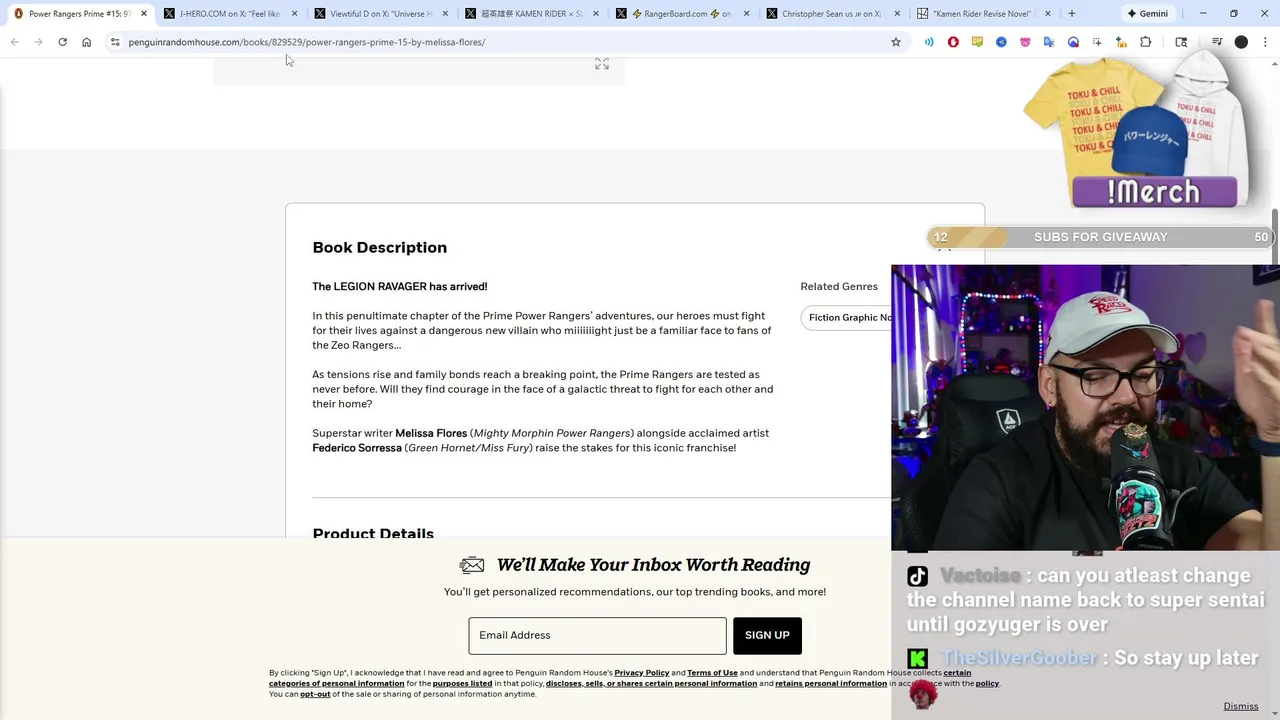
Task: Focus the Email Address field
Action: click(597, 635)
